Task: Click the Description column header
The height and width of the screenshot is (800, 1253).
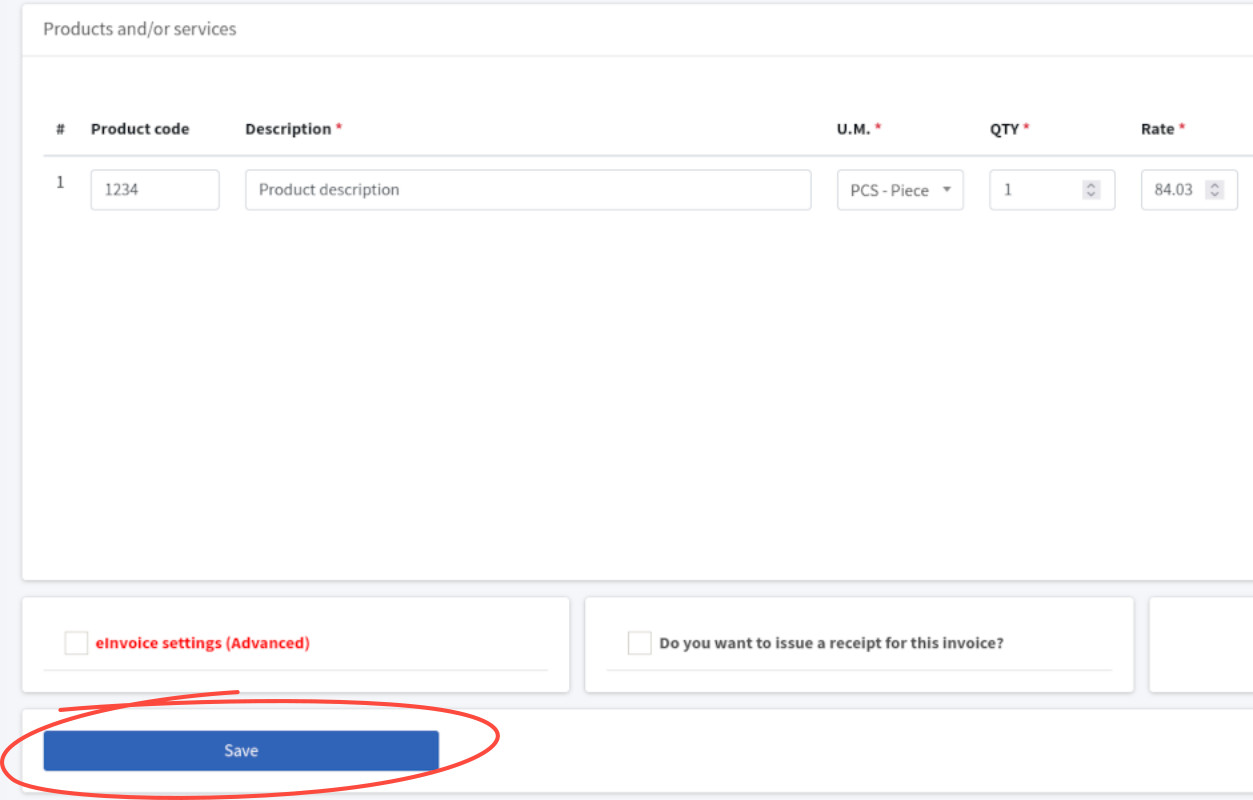Action: [288, 129]
